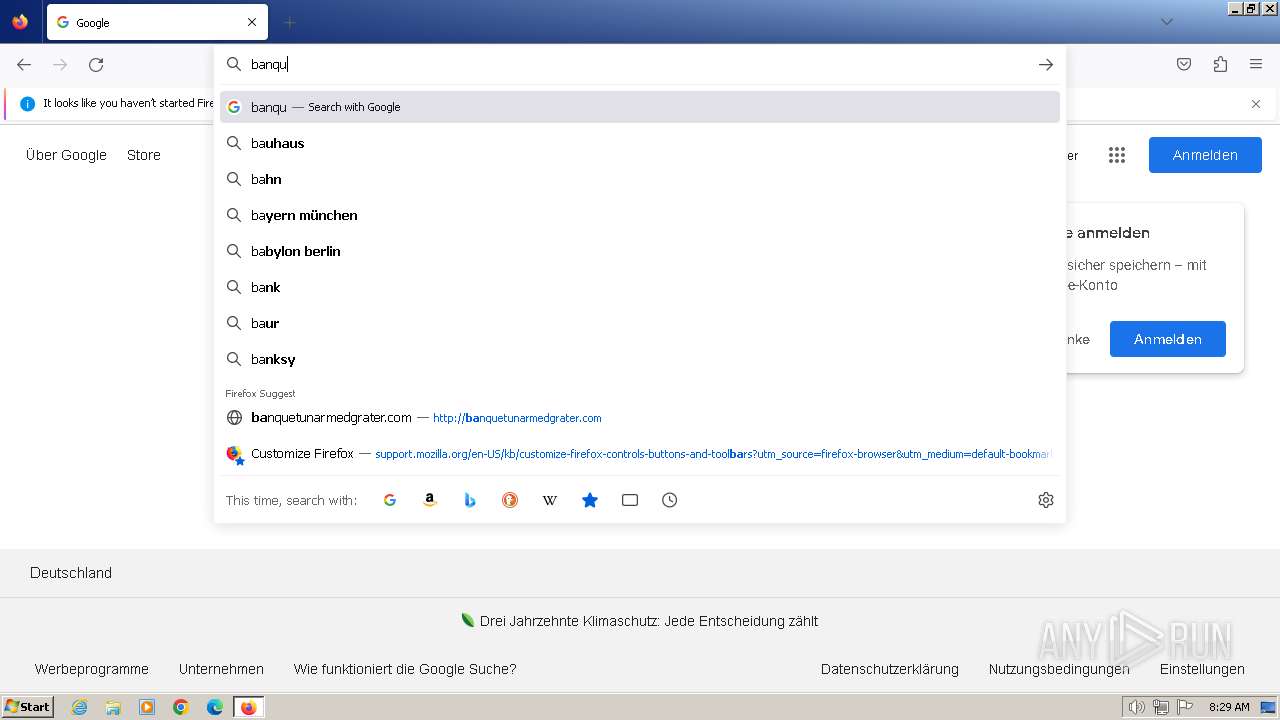Pick 'bayern münchen' search suggestion
The height and width of the screenshot is (720, 1280).
click(640, 215)
